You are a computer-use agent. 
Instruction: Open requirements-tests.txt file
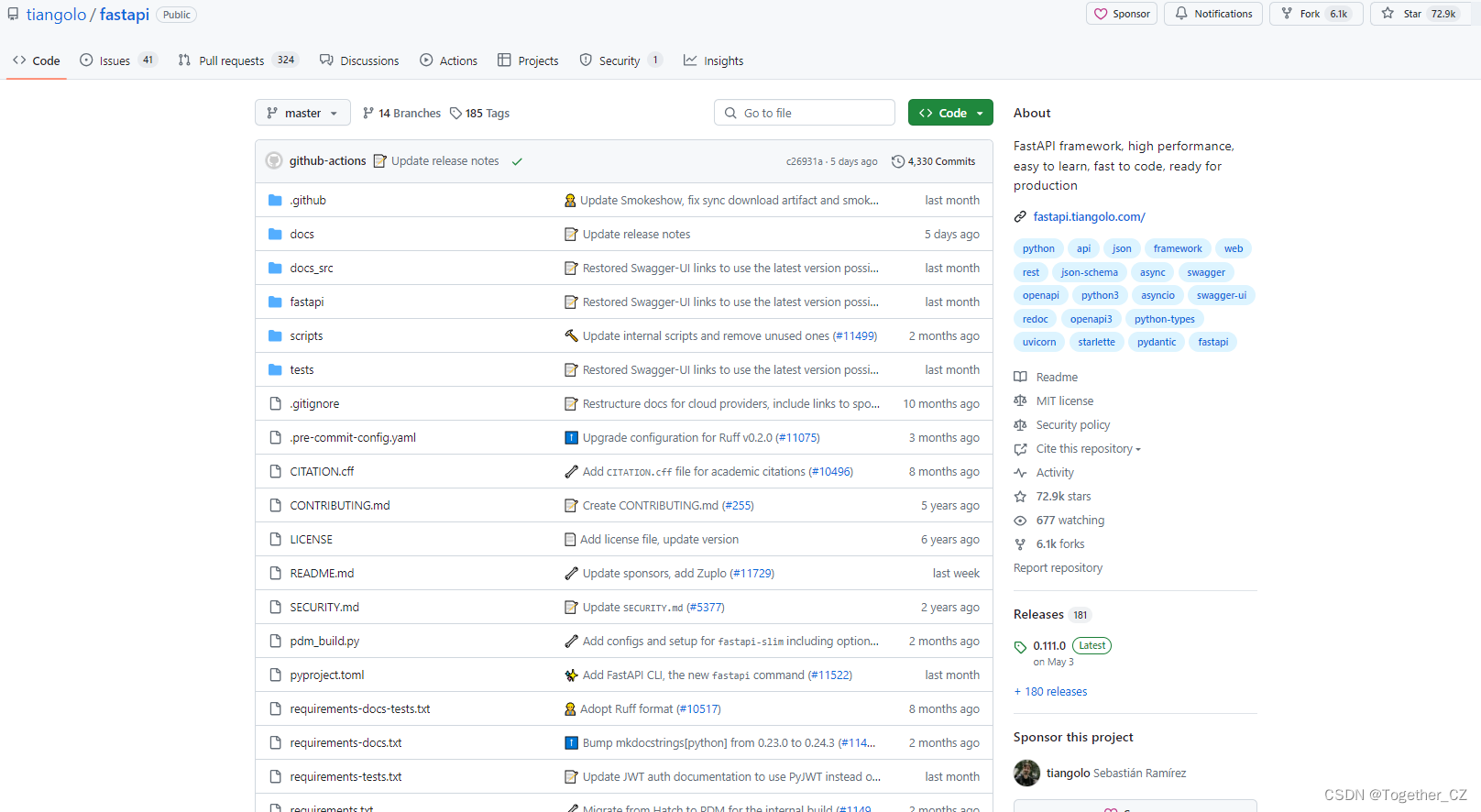tap(346, 776)
